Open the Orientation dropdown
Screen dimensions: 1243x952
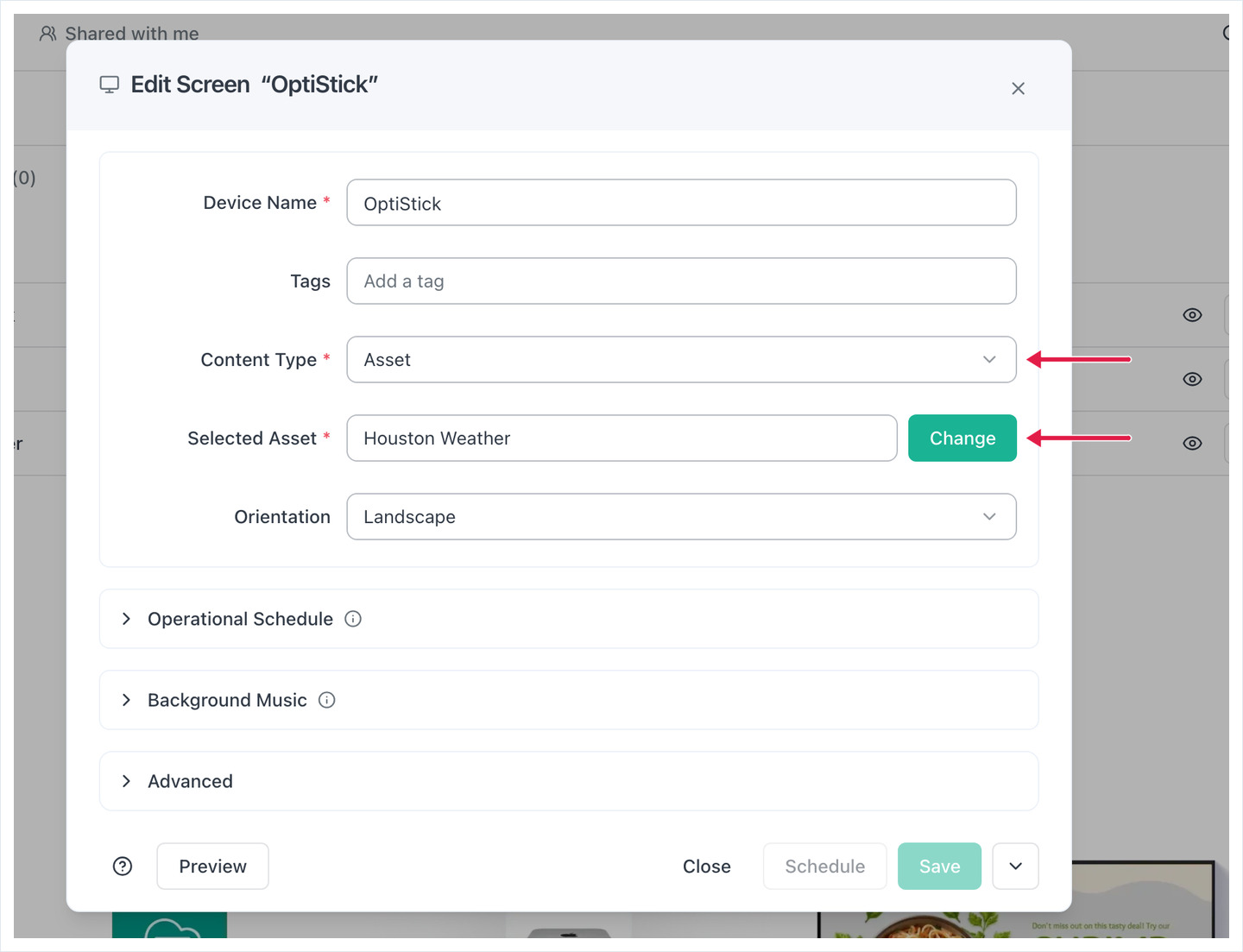(x=681, y=517)
